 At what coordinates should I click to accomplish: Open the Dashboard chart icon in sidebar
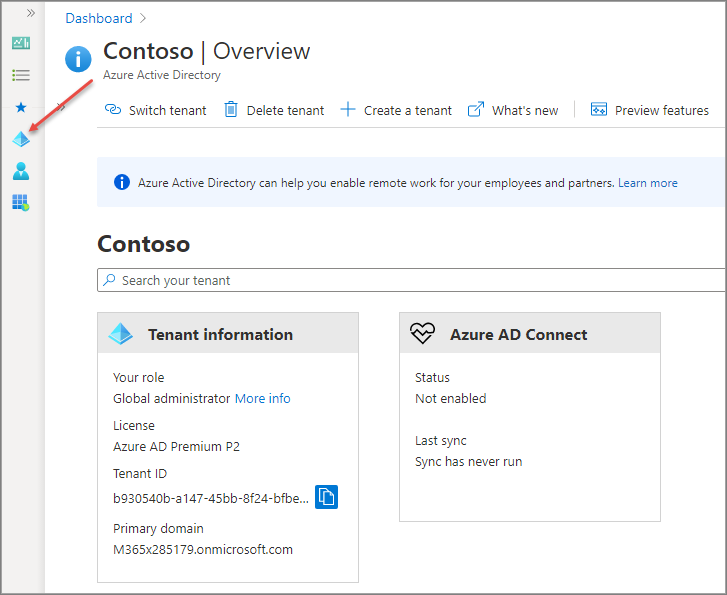tap(21, 43)
